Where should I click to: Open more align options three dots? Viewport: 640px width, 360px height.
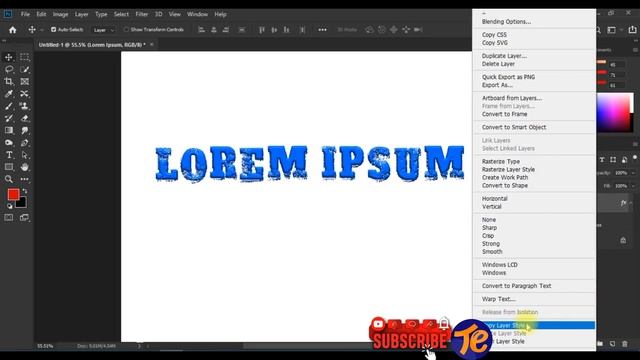coord(322,30)
